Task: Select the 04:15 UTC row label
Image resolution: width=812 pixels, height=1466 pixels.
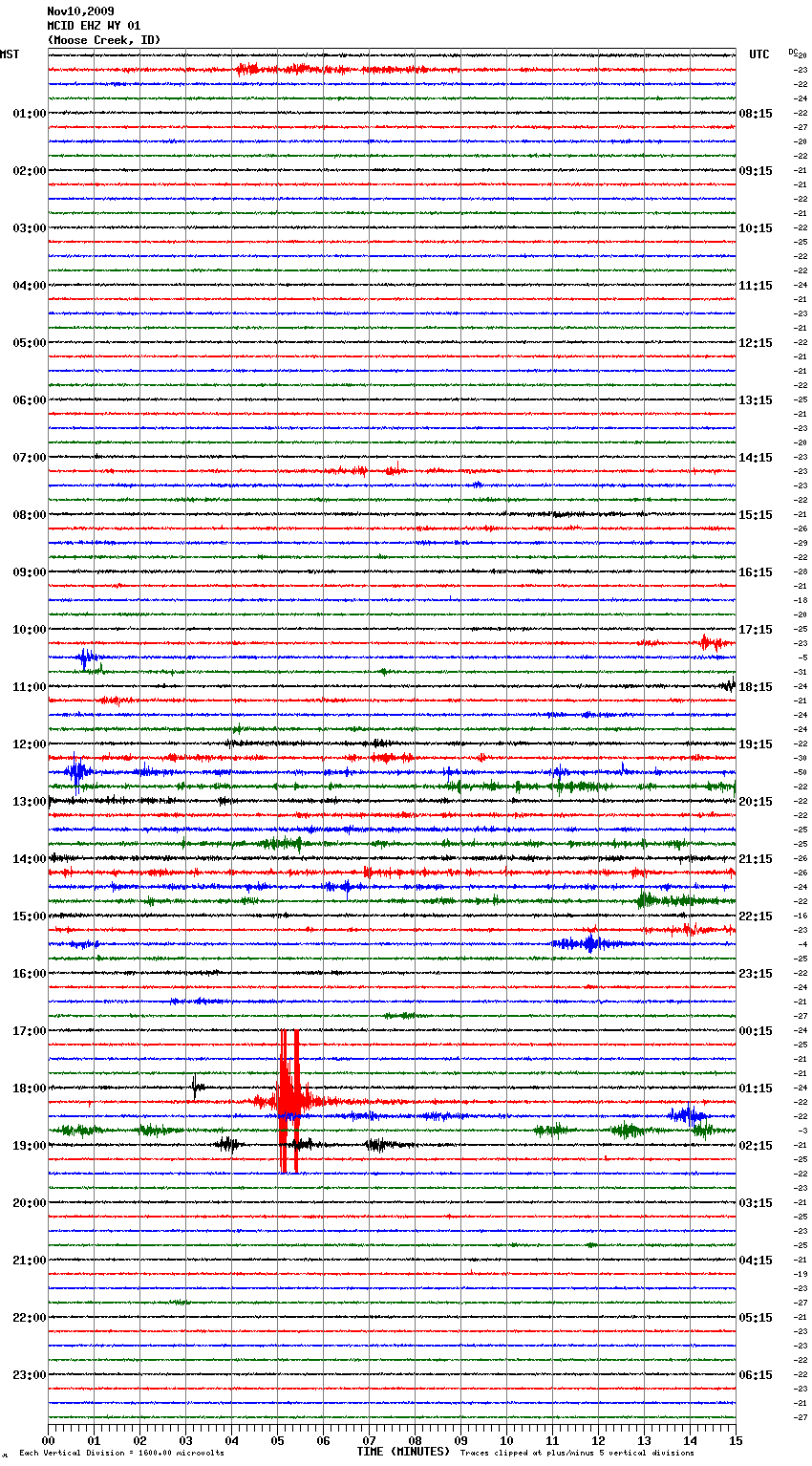Action: coord(756,1261)
